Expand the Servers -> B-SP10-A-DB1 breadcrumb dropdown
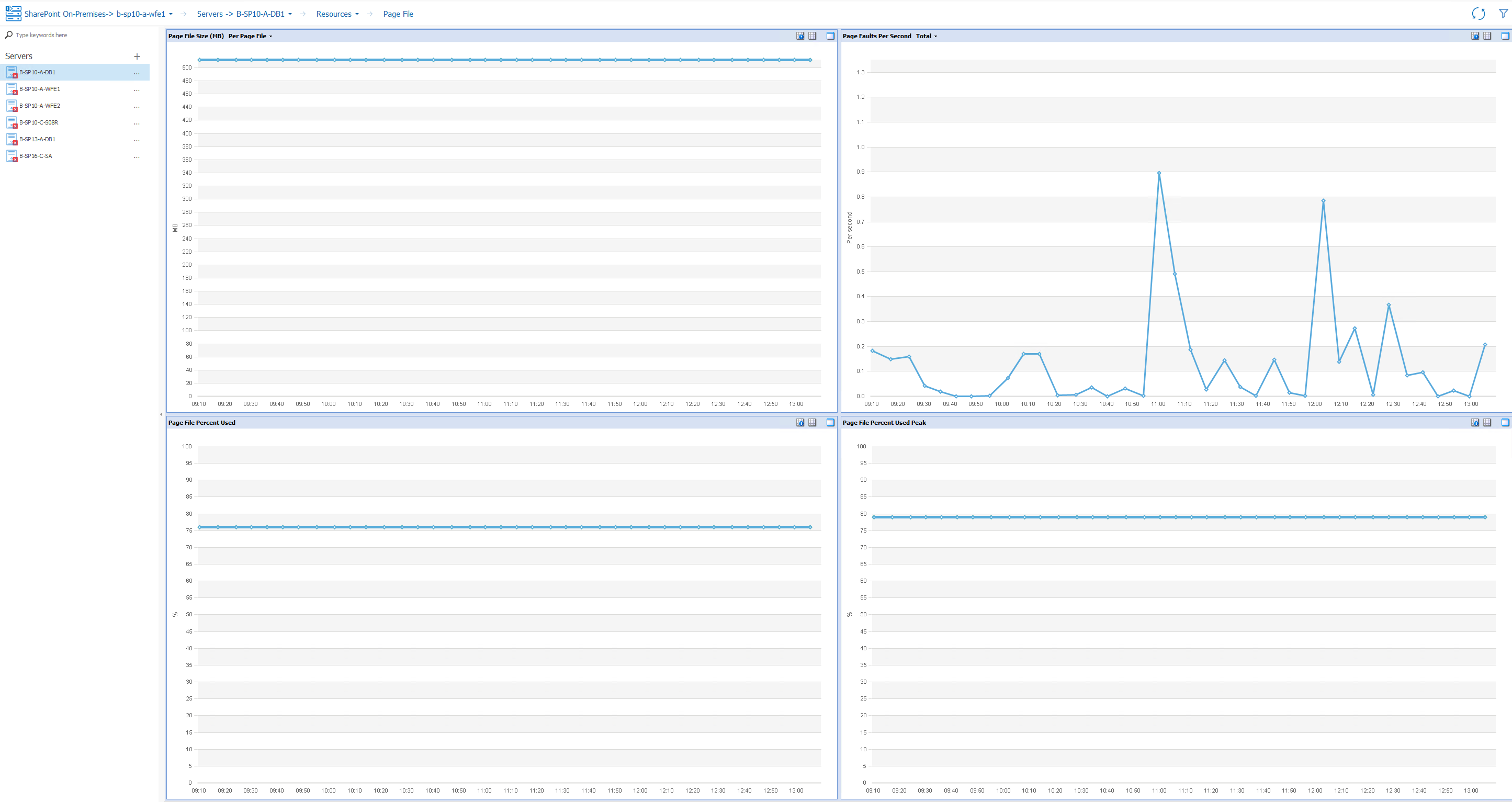 (244, 14)
